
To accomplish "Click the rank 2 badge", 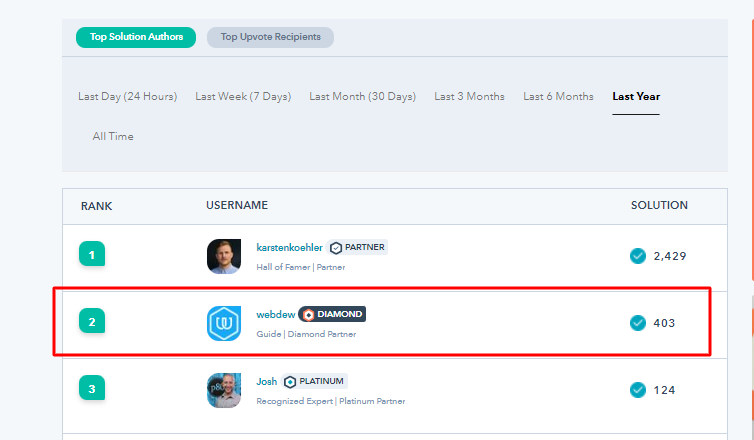I will click(92, 321).
